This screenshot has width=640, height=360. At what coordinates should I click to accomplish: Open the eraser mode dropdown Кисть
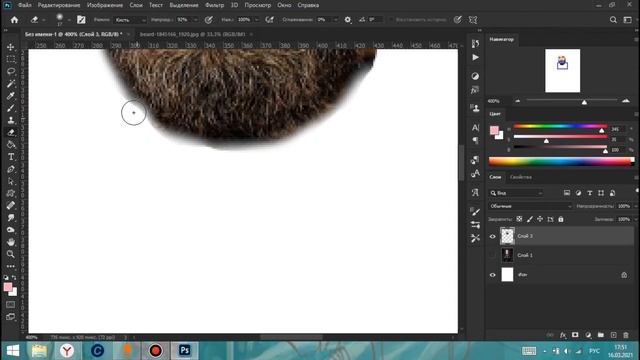point(130,20)
